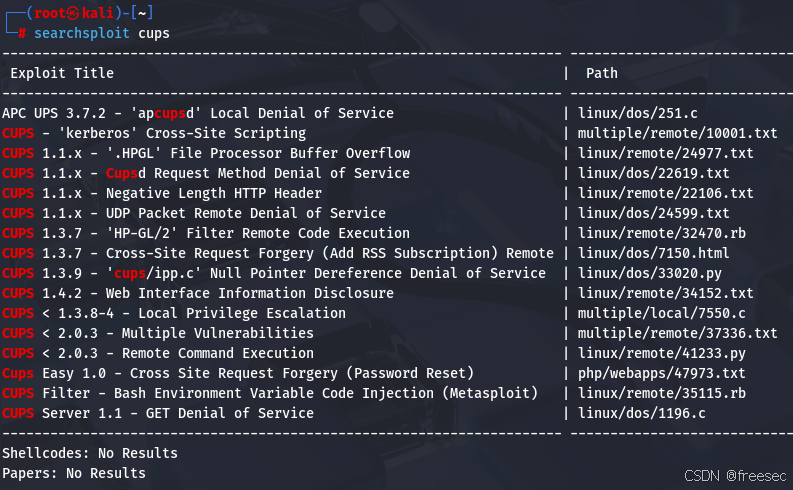Click the path 'linux/dos/33020.py'
The width and height of the screenshot is (793, 490).
tap(650, 274)
